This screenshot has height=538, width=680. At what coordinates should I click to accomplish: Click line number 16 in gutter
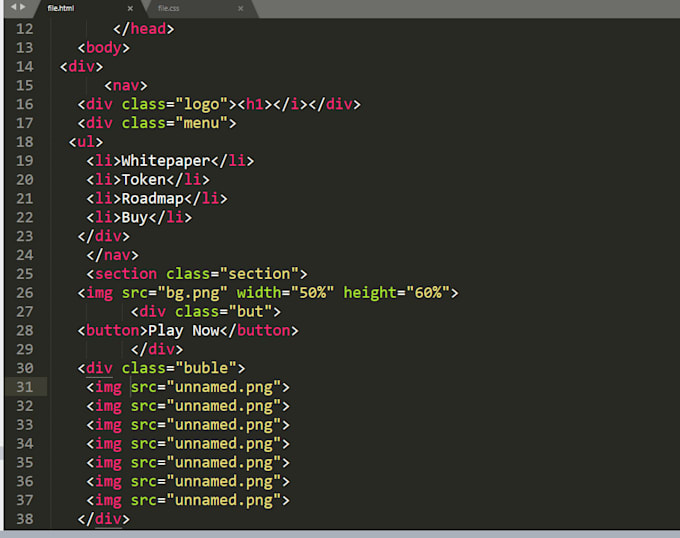(x=25, y=104)
